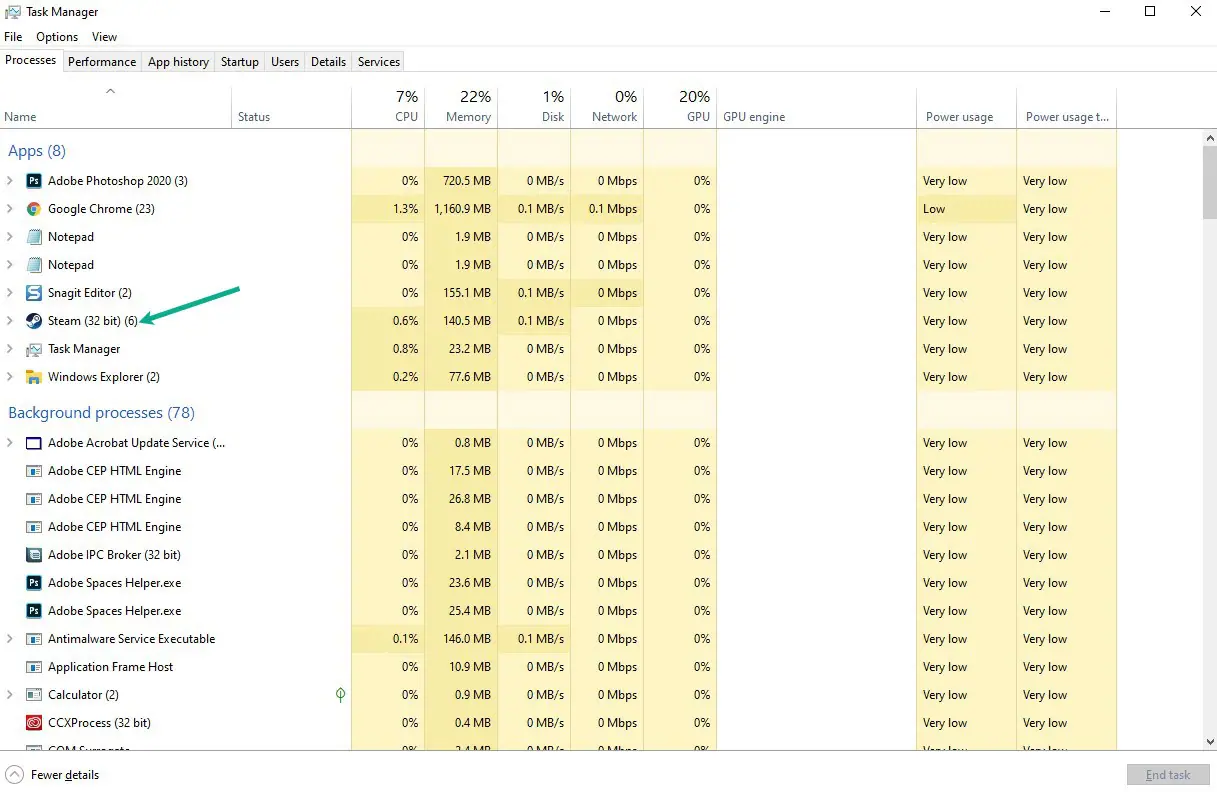Click the 23.2 MB Task Manager memory value
This screenshot has height=792, width=1217.
click(471, 349)
